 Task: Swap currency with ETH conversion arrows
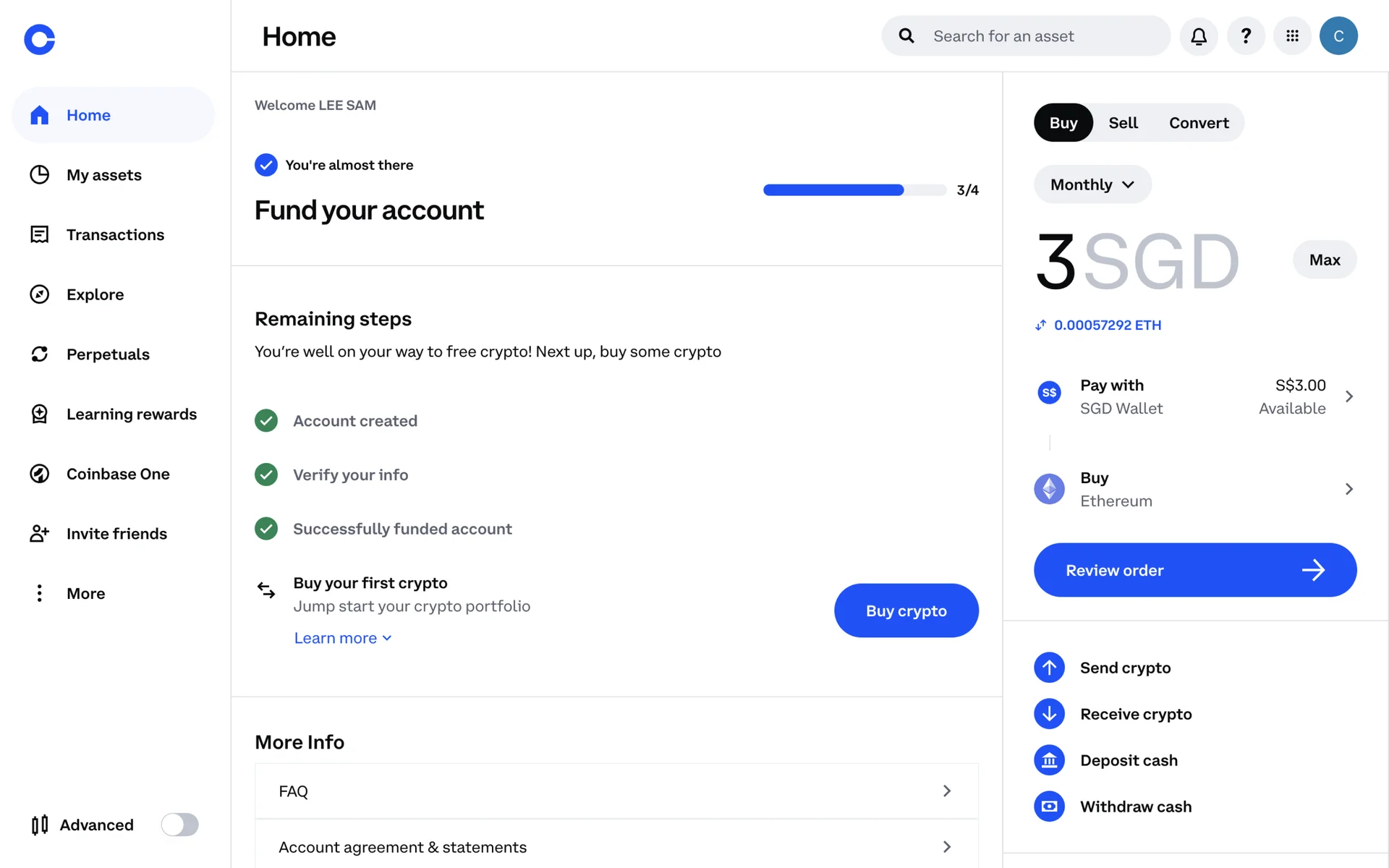point(1040,325)
